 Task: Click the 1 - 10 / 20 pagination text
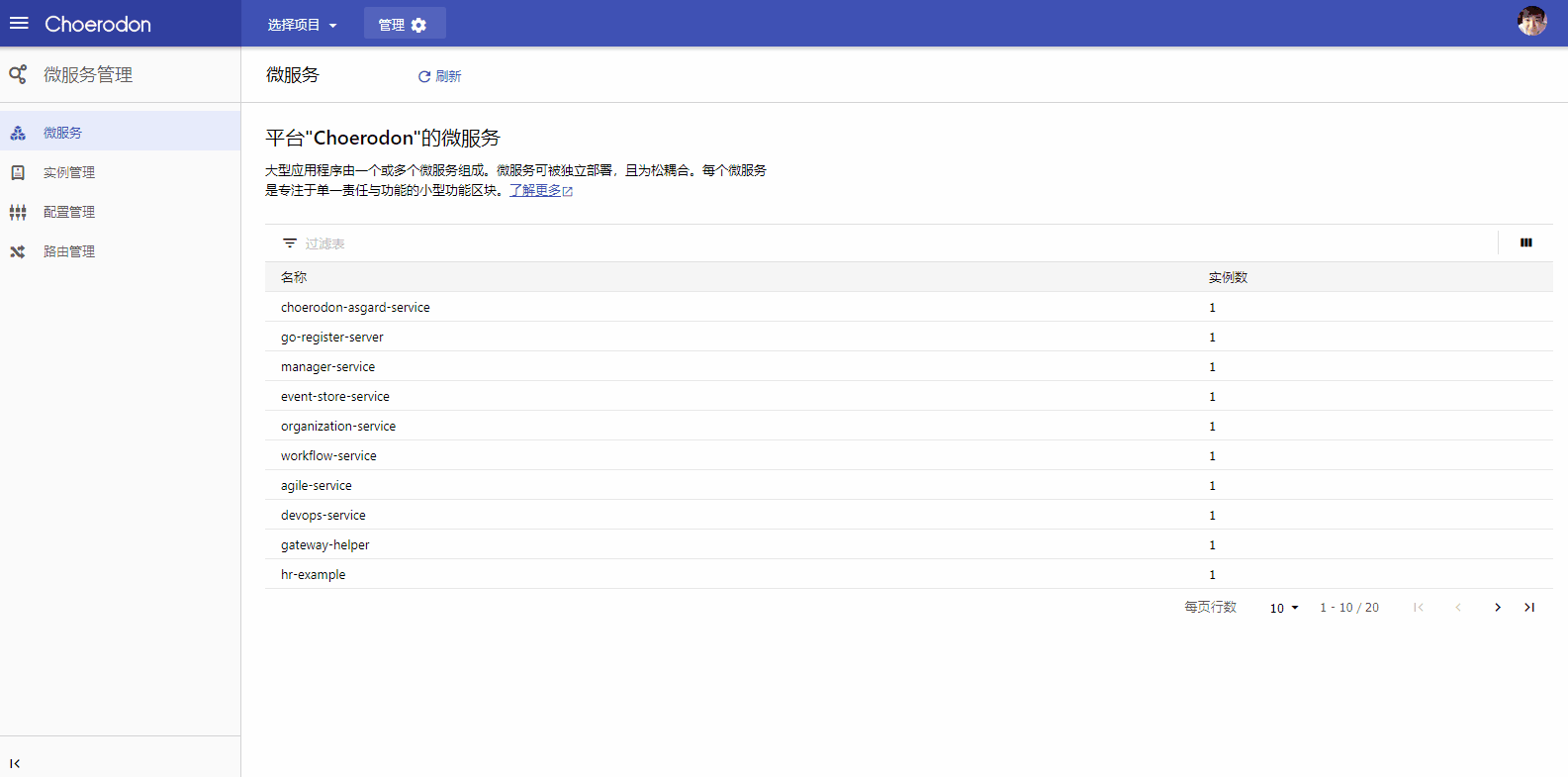coord(1349,608)
